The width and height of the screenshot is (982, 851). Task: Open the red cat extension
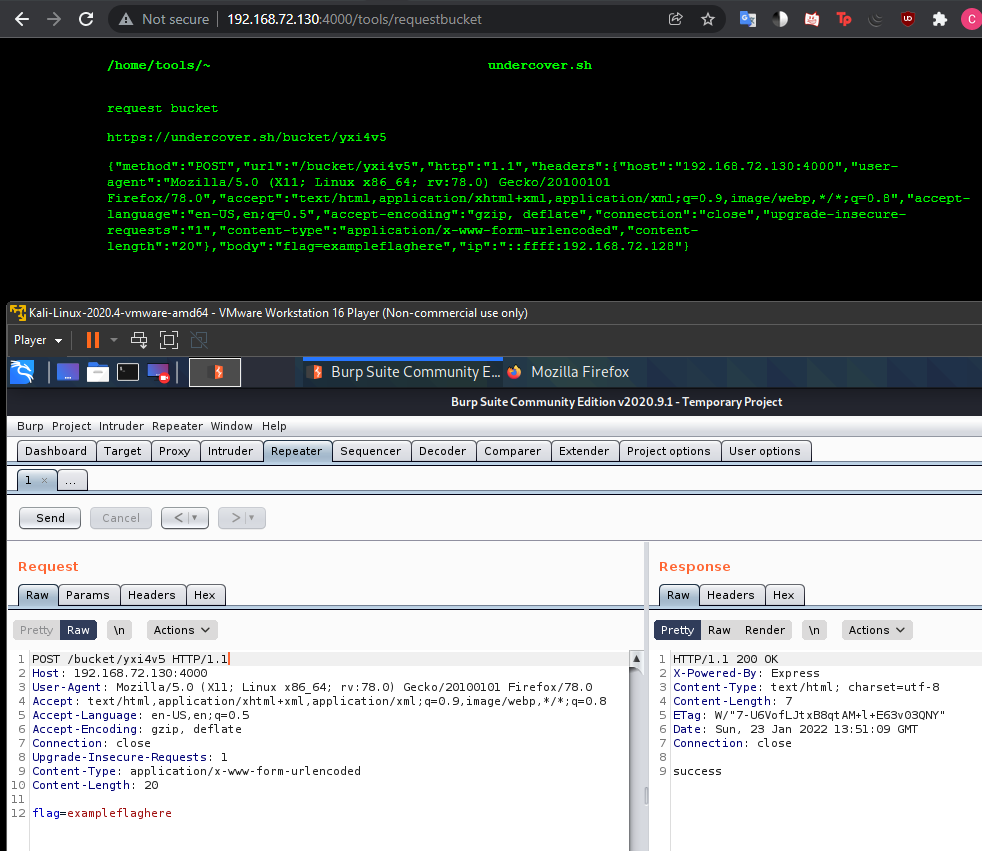point(812,19)
